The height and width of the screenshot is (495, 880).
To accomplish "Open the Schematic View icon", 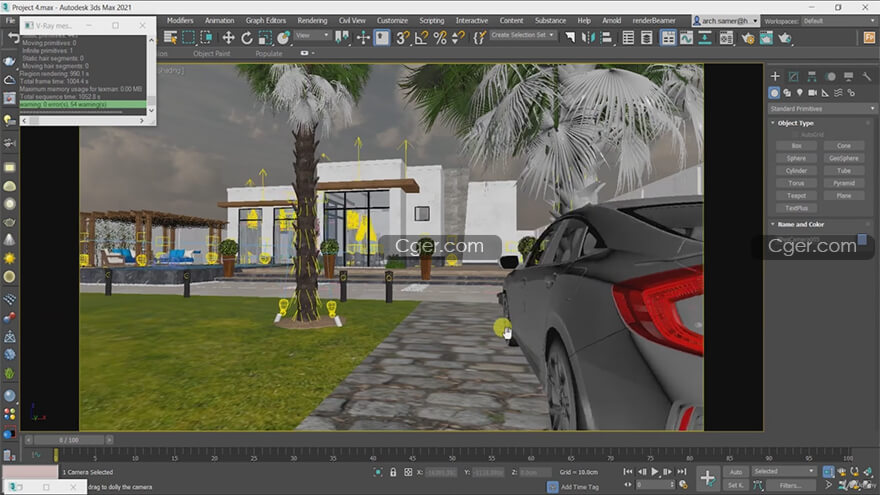I will [705, 38].
